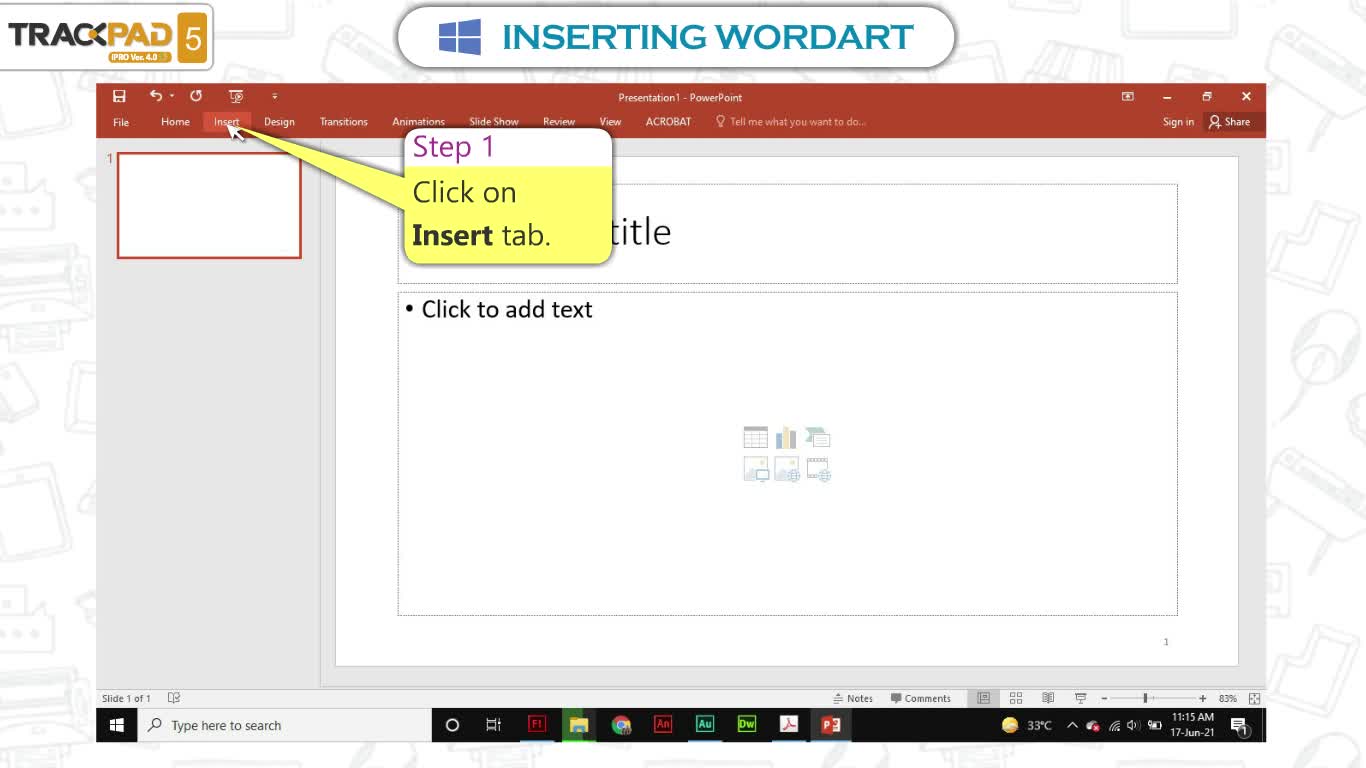Viewport: 1366px width, 768px height.
Task: Start Slide Show from status bar icon
Action: [x=1080, y=698]
